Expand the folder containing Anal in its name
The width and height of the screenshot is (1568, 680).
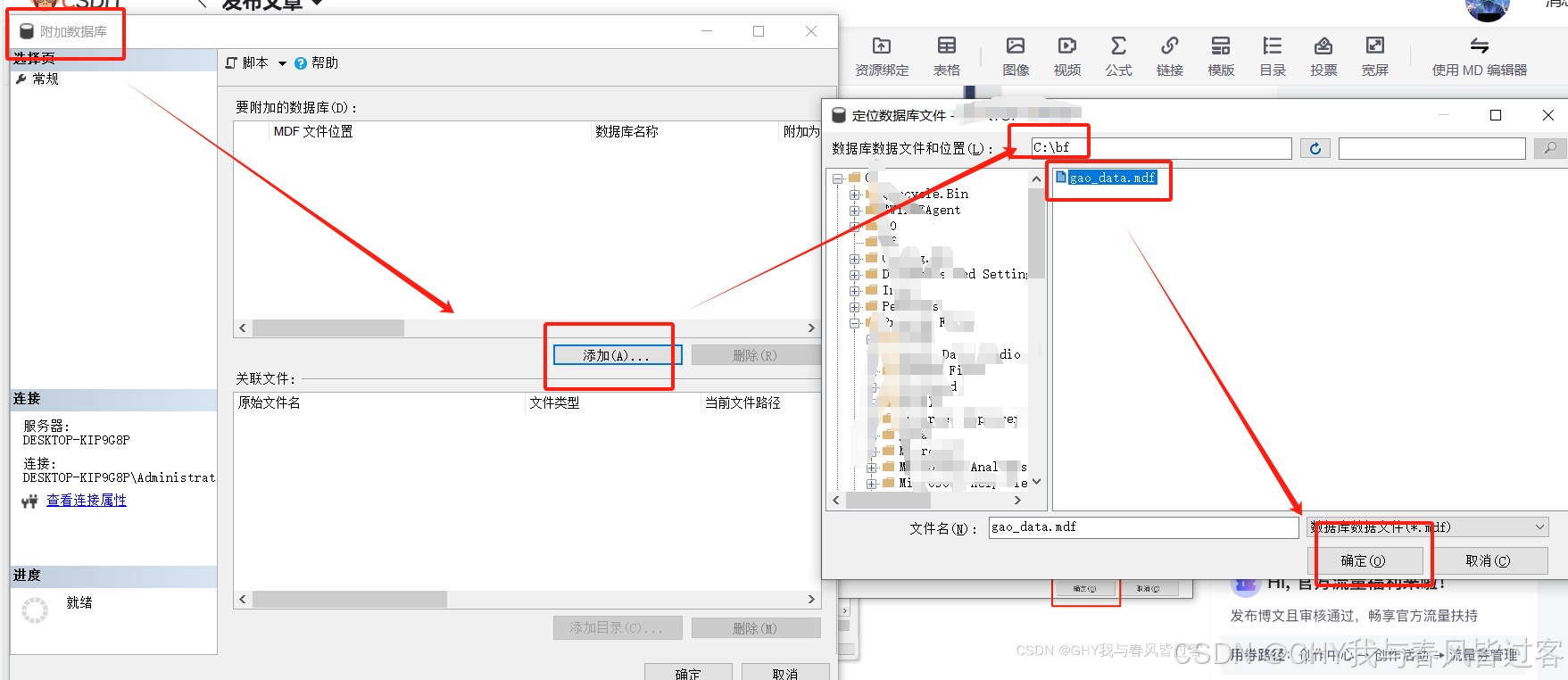(x=872, y=468)
